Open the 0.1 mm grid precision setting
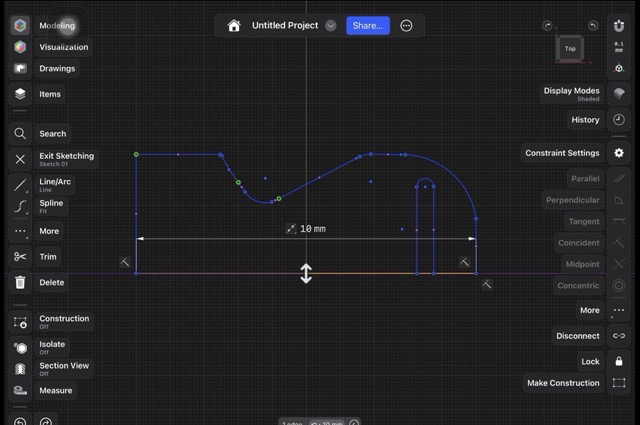The width and height of the screenshot is (640, 425). (619, 47)
